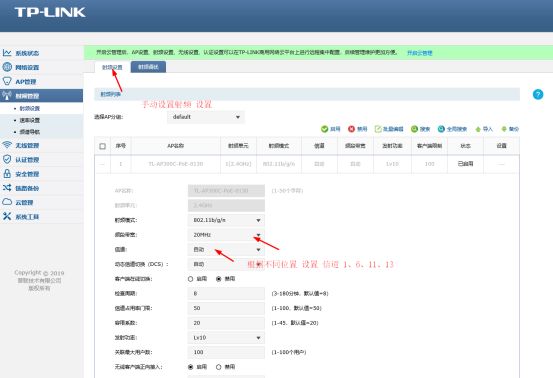Image resolution: width=553 pixels, height=378 pixels.
Task: Click the greyed-out 2.4GHz RF unit field
Action: coord(226,206)
